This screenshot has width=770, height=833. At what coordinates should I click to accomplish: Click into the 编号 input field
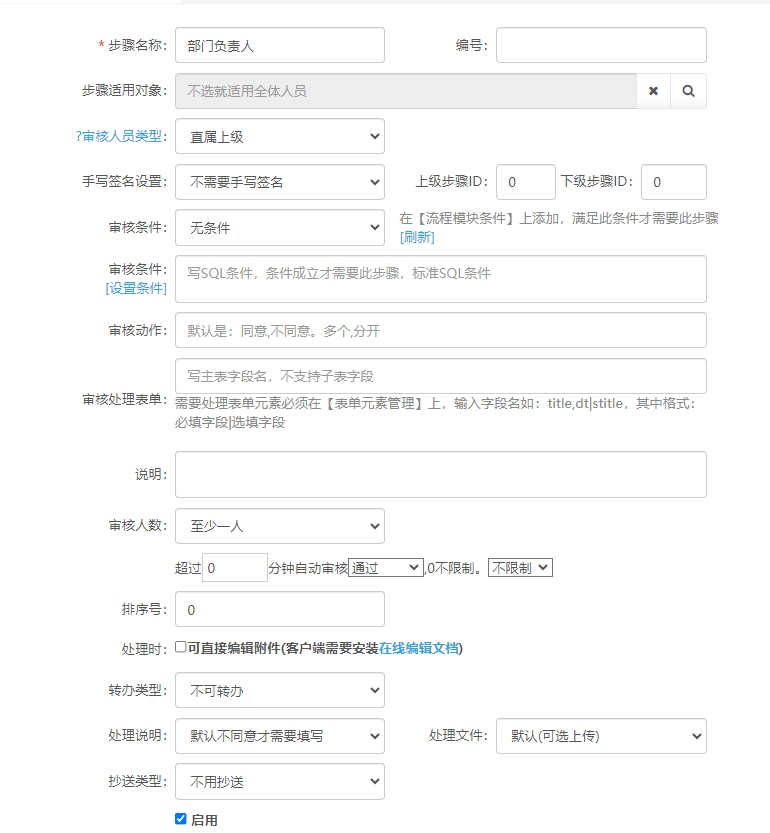tap(601, 45)
